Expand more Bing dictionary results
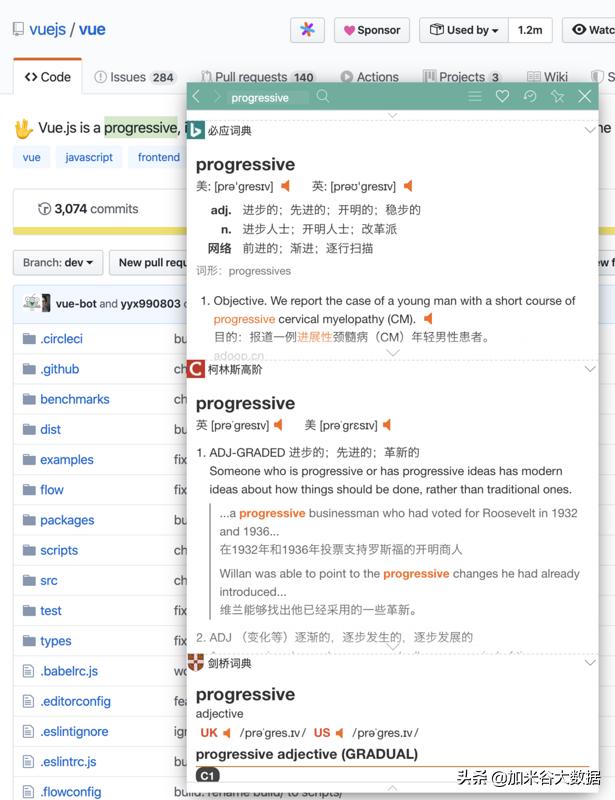 click(392, 353)
